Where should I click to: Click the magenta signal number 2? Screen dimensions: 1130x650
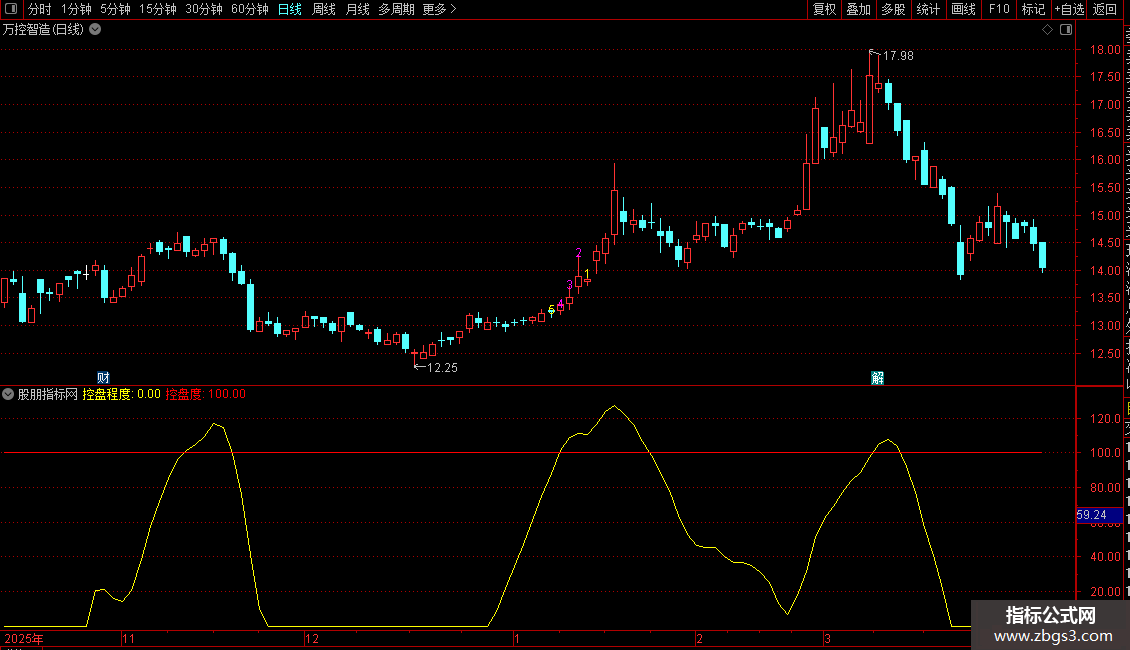[x=579, y=253]
